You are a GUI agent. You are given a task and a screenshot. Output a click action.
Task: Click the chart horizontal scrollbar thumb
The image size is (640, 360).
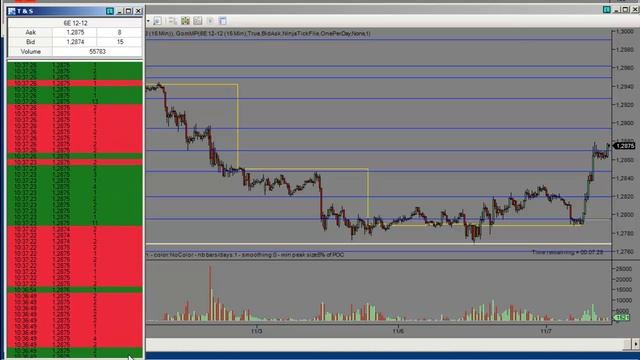tap(627, 344)
